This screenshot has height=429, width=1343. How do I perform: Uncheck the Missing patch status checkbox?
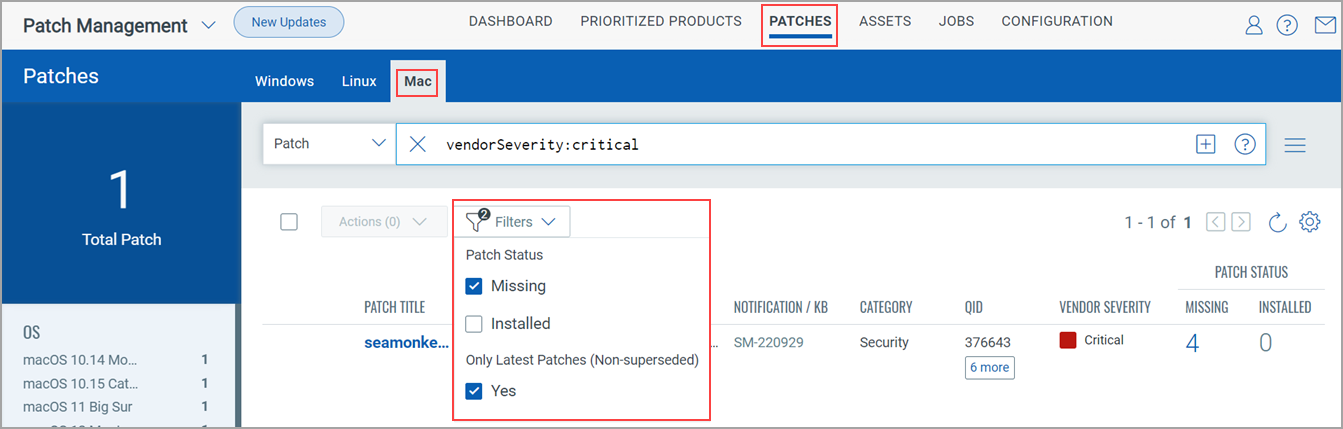click(474, 286)
